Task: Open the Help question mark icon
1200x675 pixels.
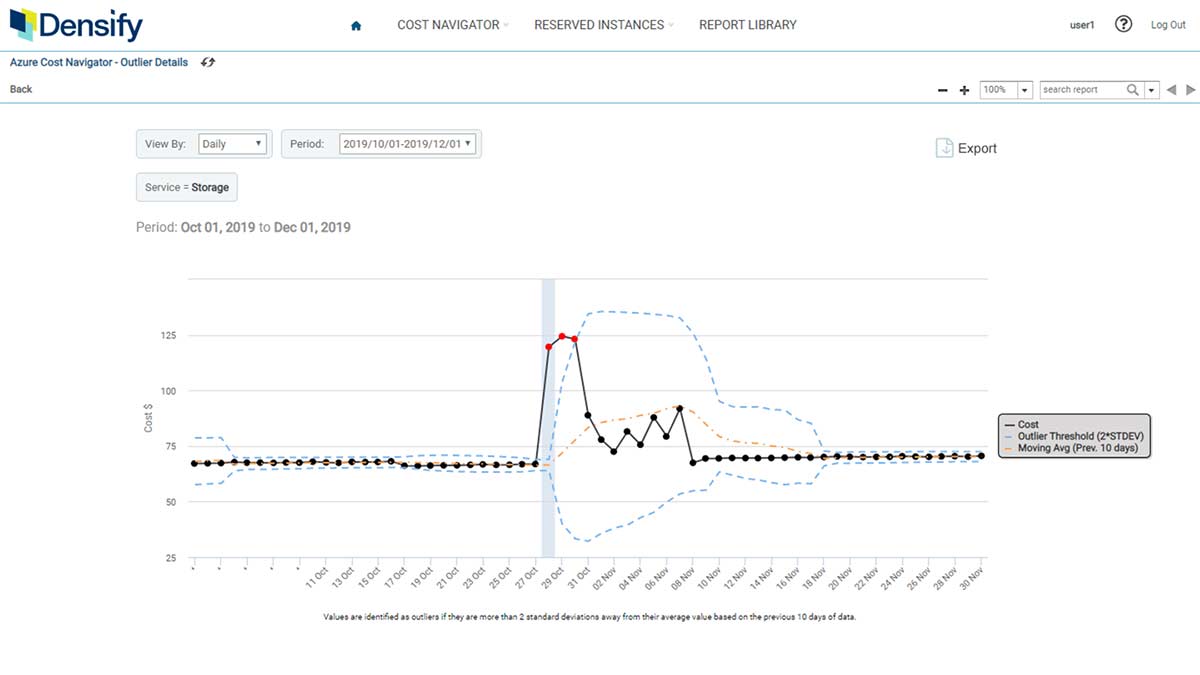Action: [x=1122, y=24]
